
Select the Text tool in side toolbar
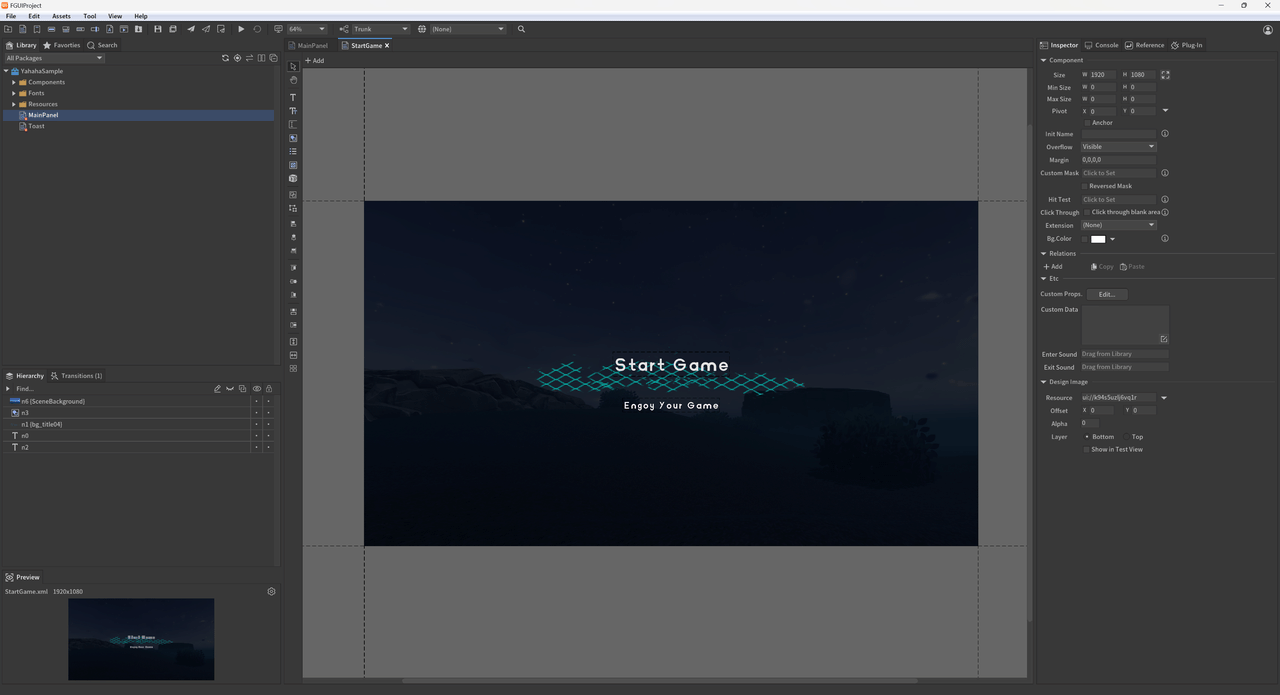tap(293, 97)
